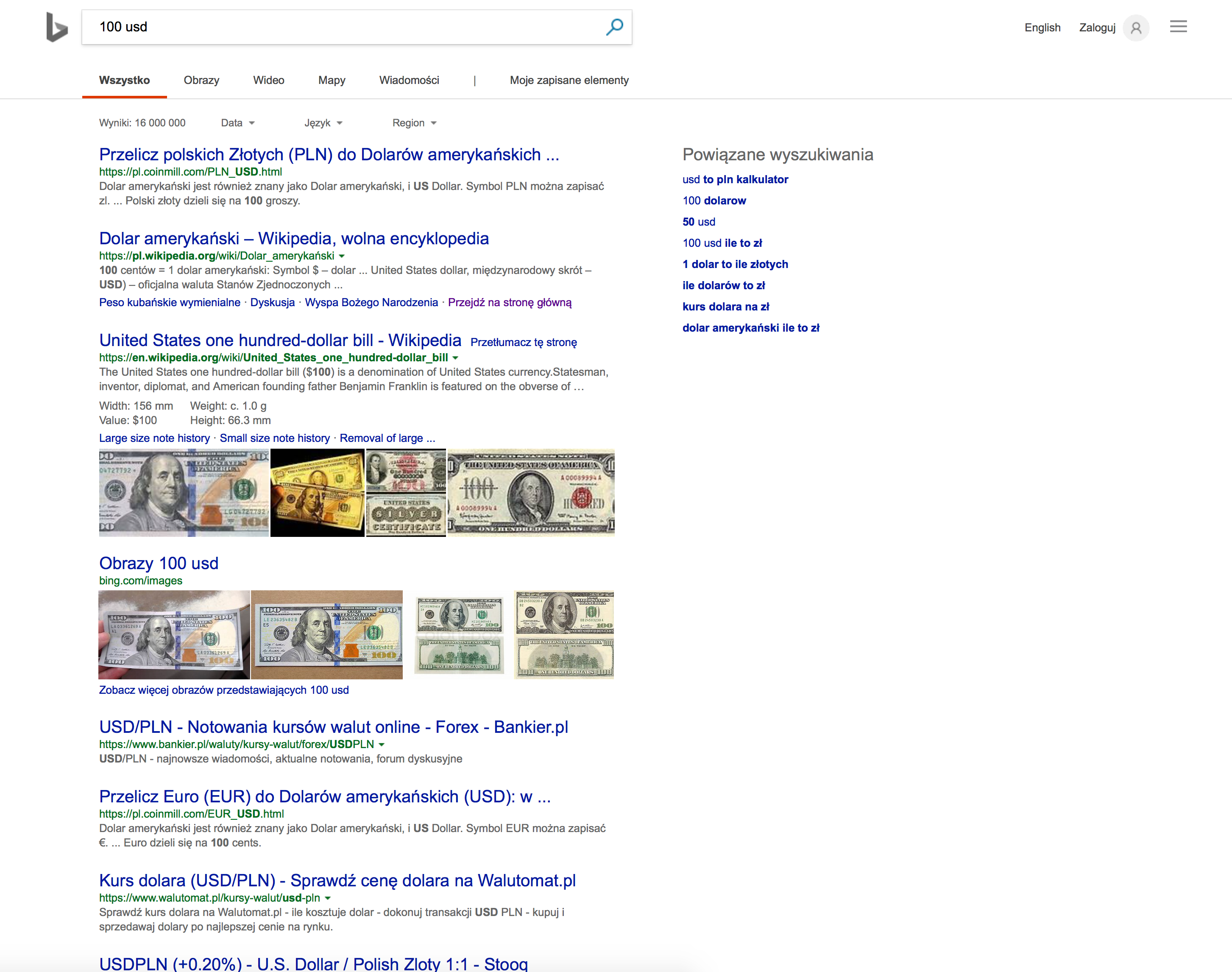Open 'Peso kubańskie wymienialne' sublink

coord(170,302)
